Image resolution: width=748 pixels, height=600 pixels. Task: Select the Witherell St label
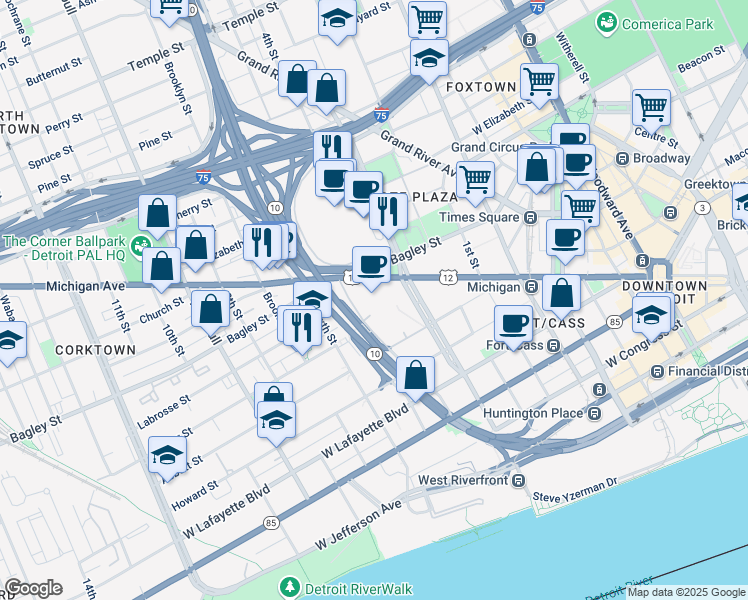point(572,57)
